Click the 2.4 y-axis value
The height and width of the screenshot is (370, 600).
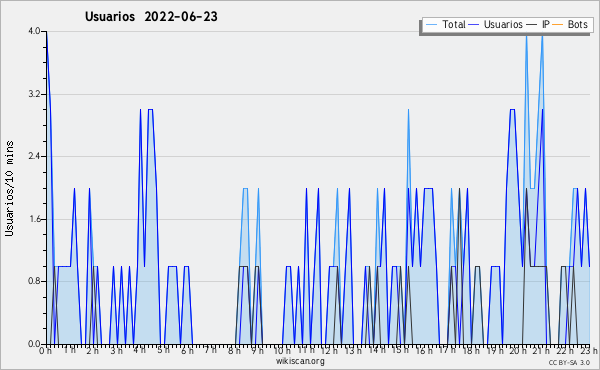coord(35,156)
